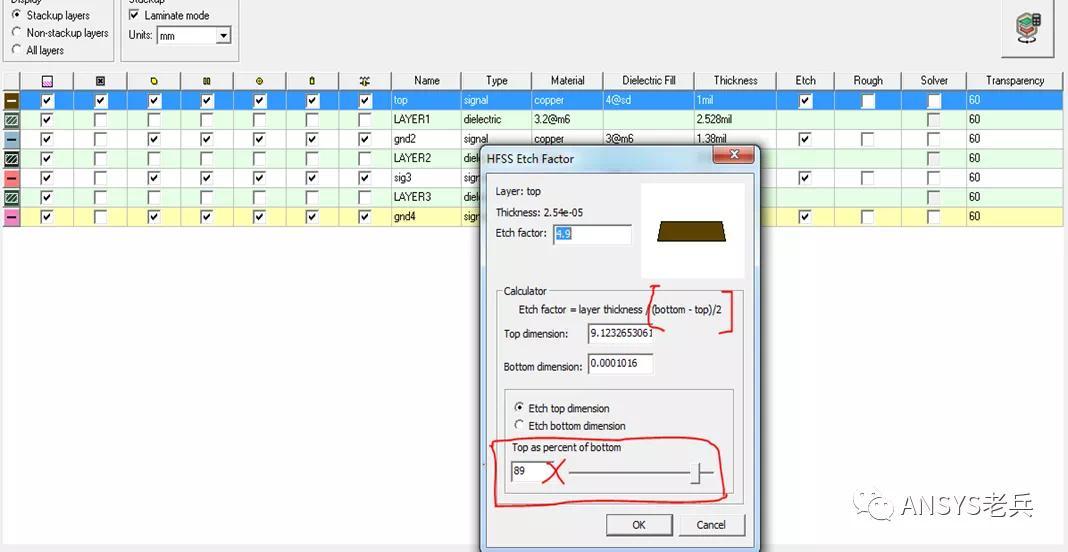The image size is (1068, 552).
Task: Close the HFSS Etch Factor dialog
Action: 734,156
